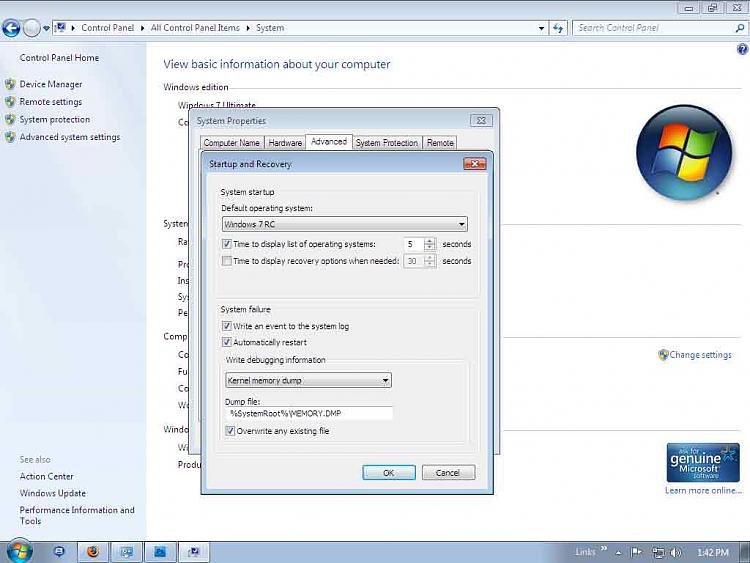Open Control Panel Home link
The image size is (750, 563).
coord(59,57)
